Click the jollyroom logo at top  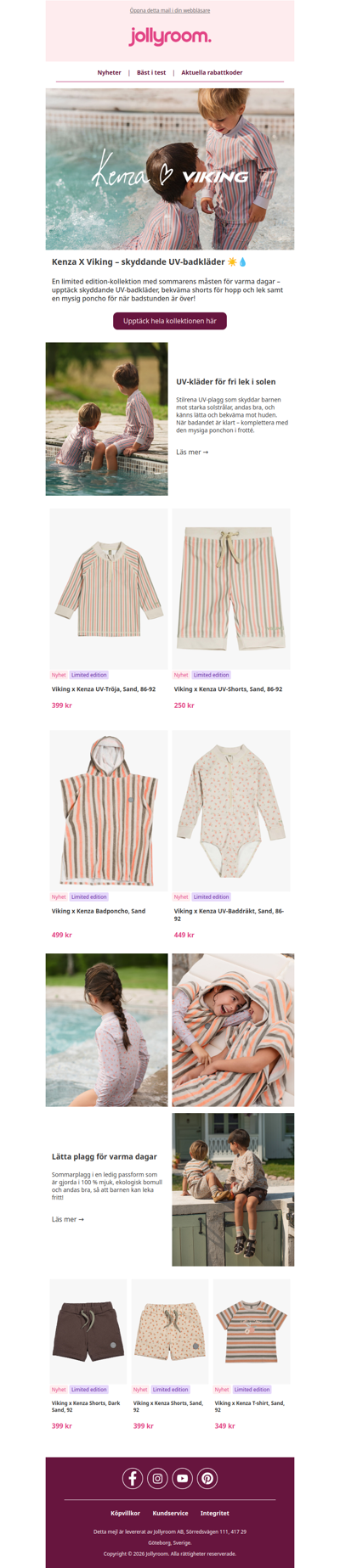click(x=170, y=37)
